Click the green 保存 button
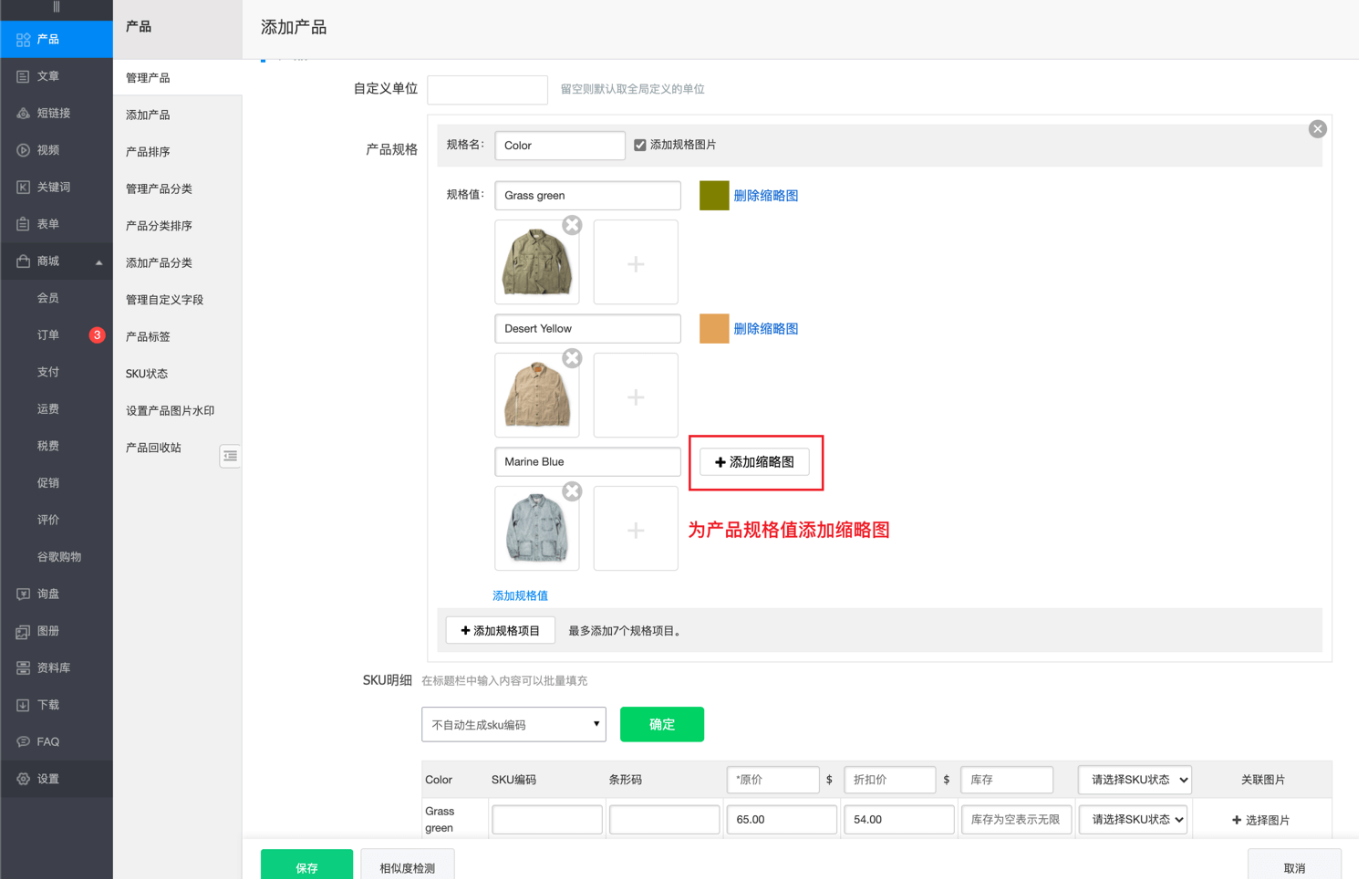 (x=306, y=867)
